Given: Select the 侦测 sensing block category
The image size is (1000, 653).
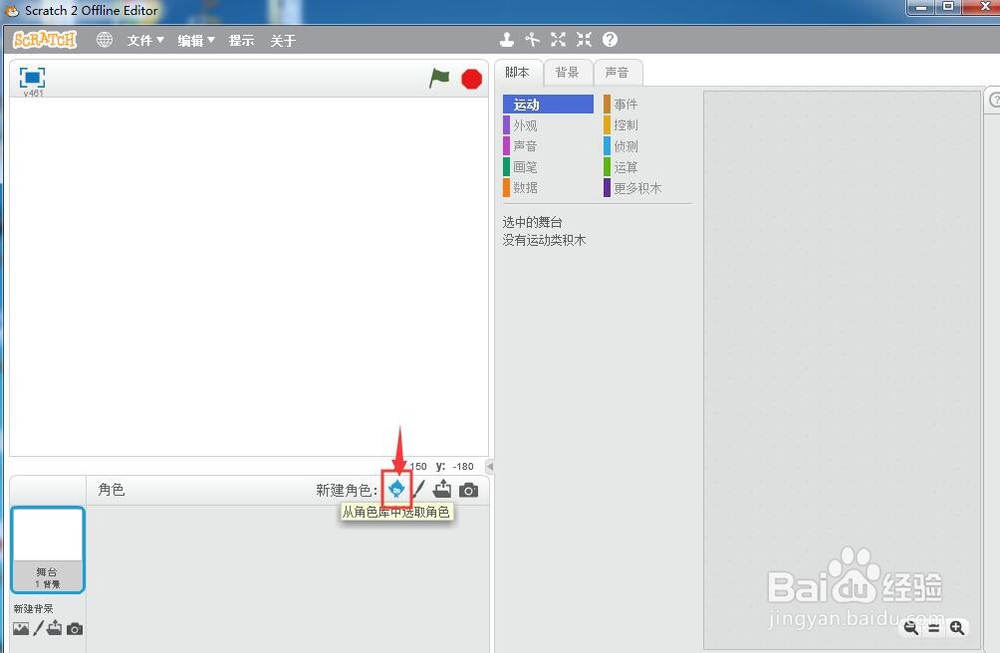Looking at the screenshot, I should coord(647,146).
